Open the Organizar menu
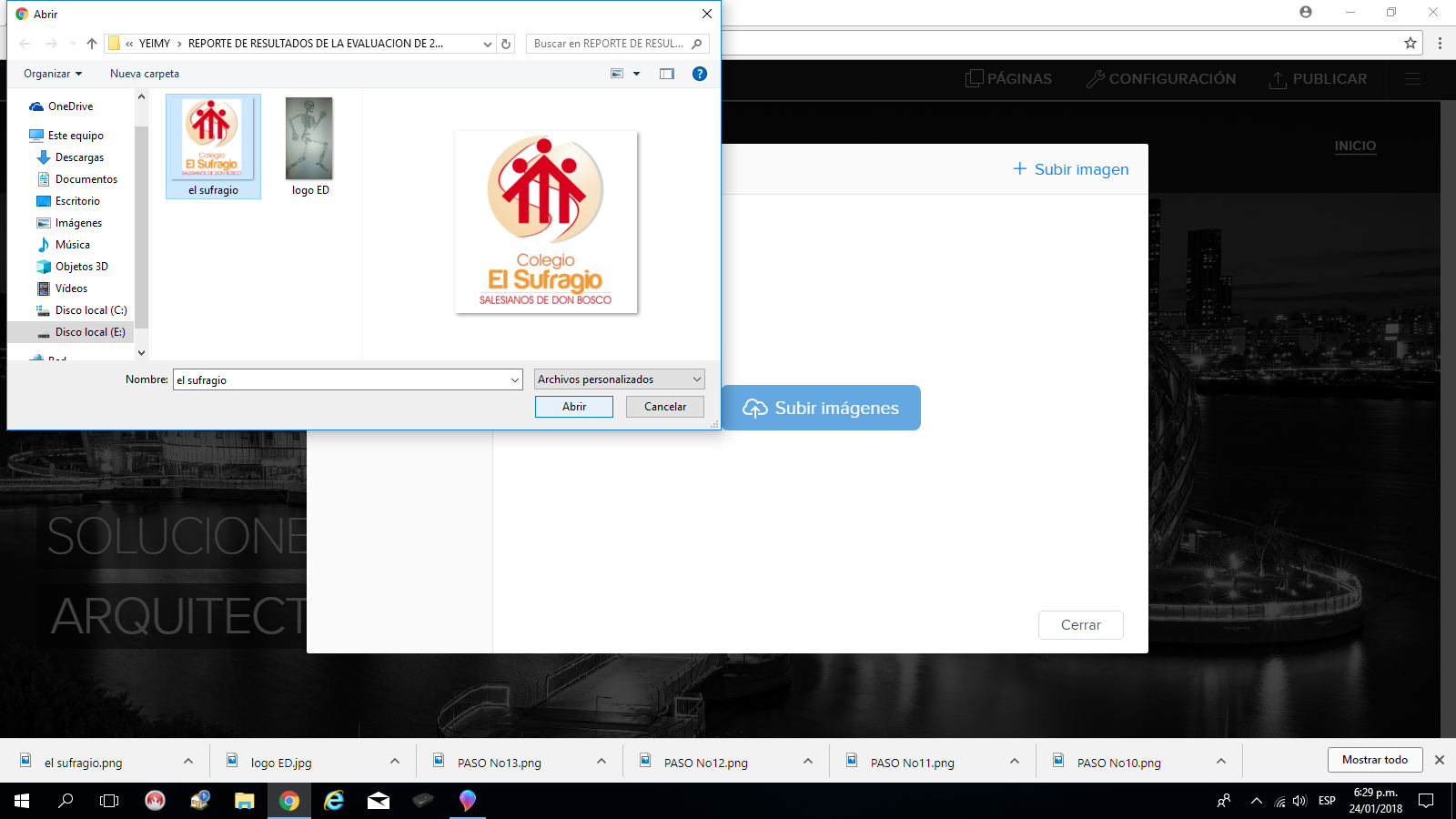Screen dimensions: 1456x819 (53, 74)
